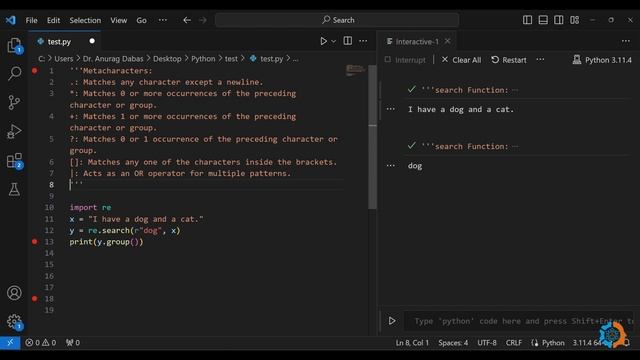Click the command center Search box
Viewport: 640px width, 360px height.
337,20
